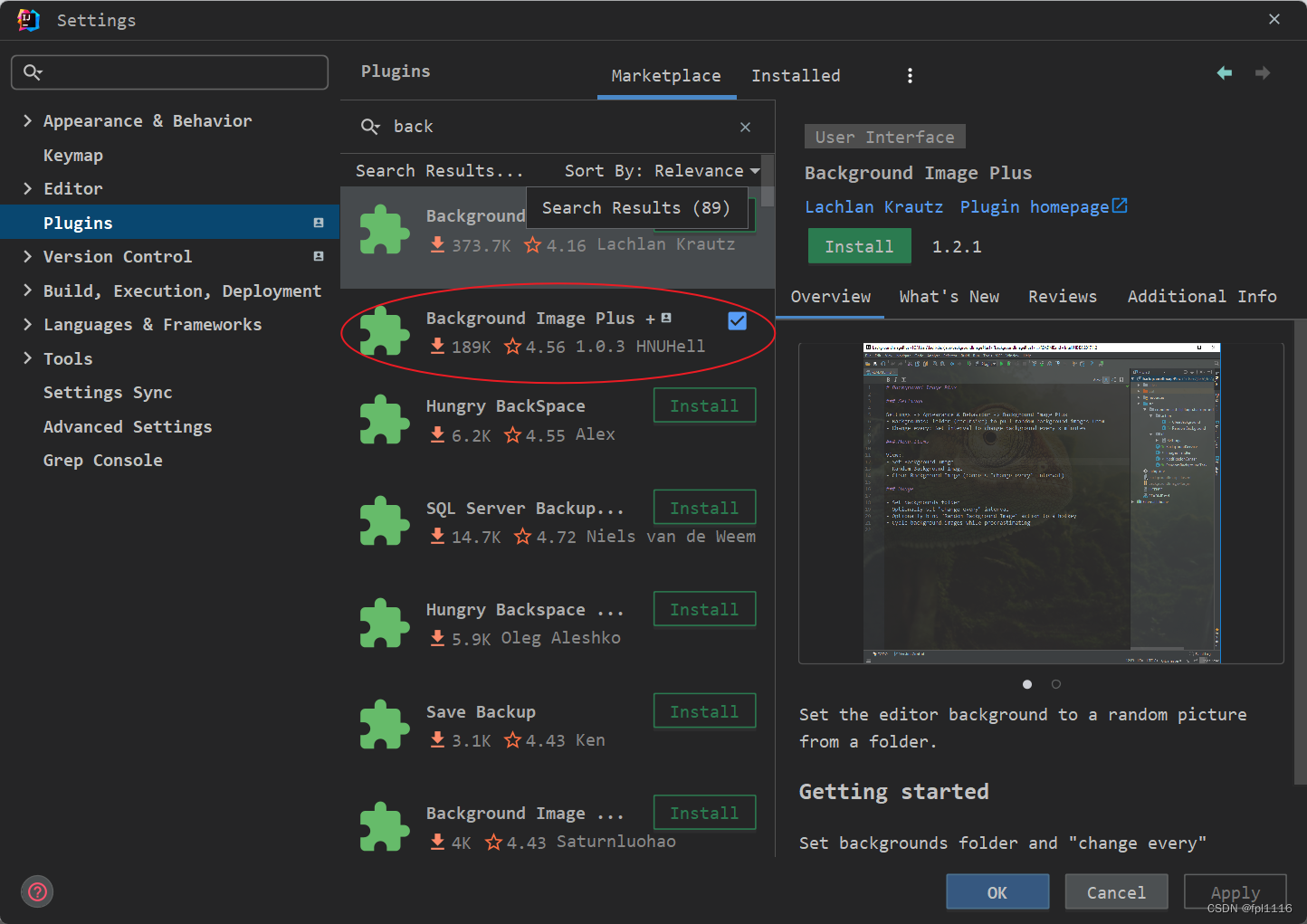
Task: Expand Build, Execution, Deployment node
Action: coord(27,291)
